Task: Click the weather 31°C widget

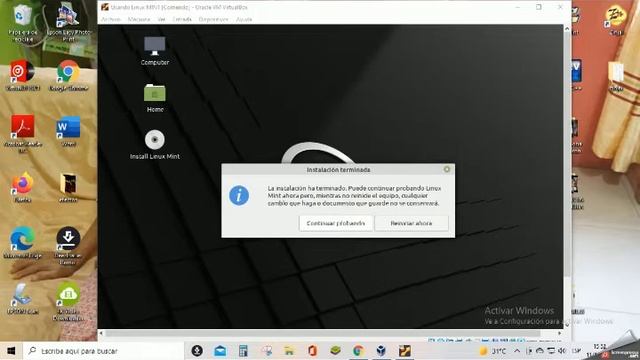Action: 493,351
